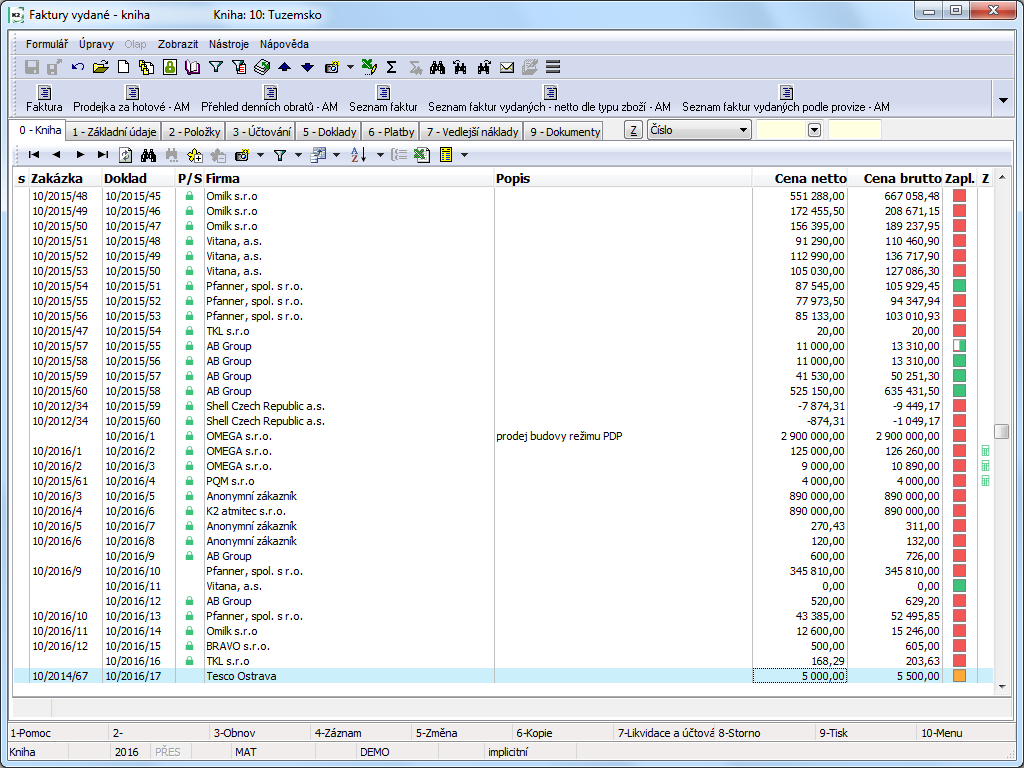The width and height of the screenshot is (1024, 768).
Task: Click the first binoculars icon in main toolbar
Action: pos(438,67)
